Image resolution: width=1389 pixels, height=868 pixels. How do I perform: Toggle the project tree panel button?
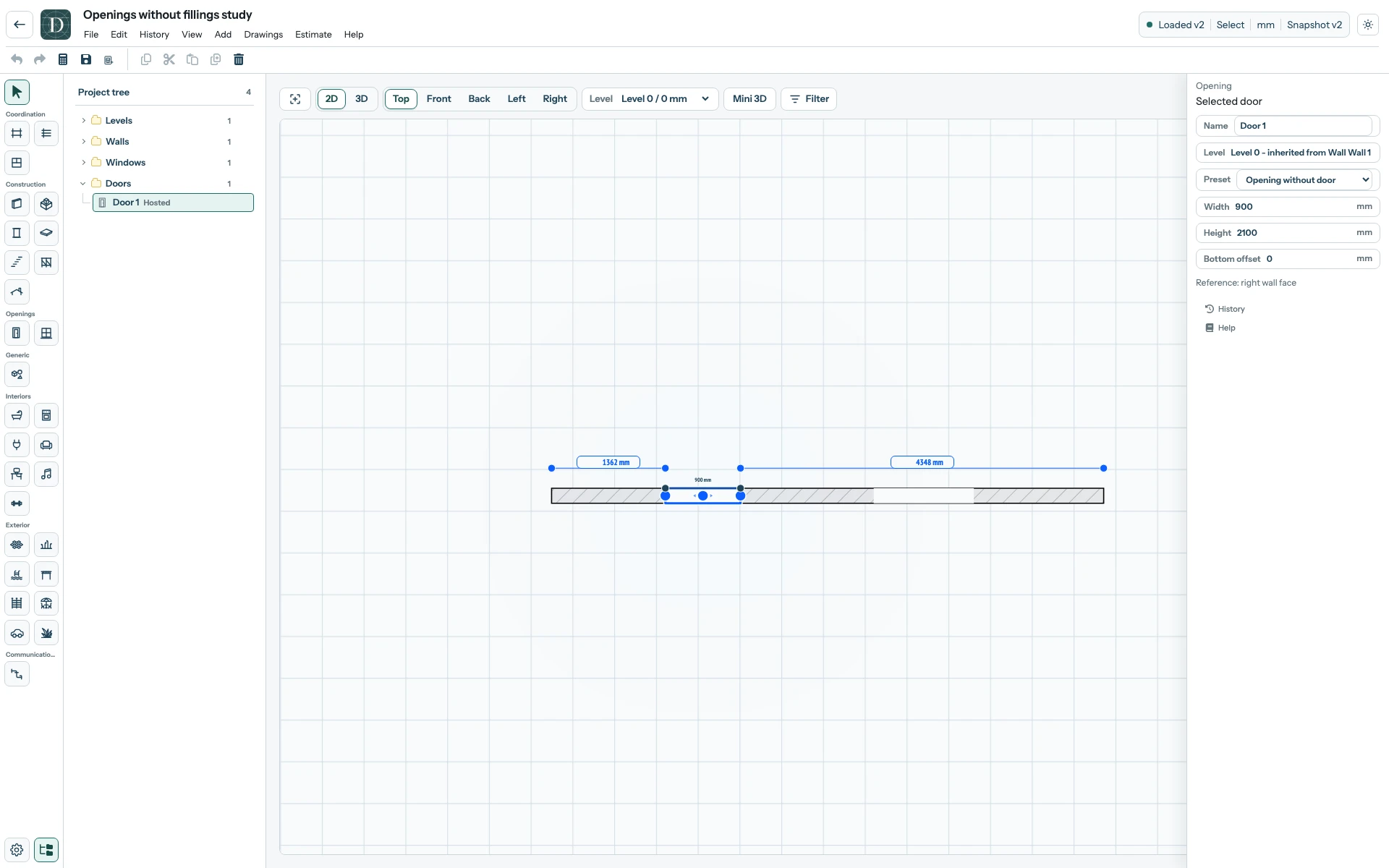(46, 850)
